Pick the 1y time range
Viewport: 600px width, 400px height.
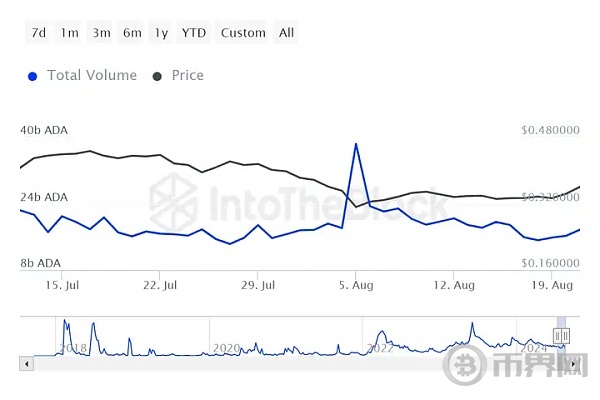tap(161, 33)
